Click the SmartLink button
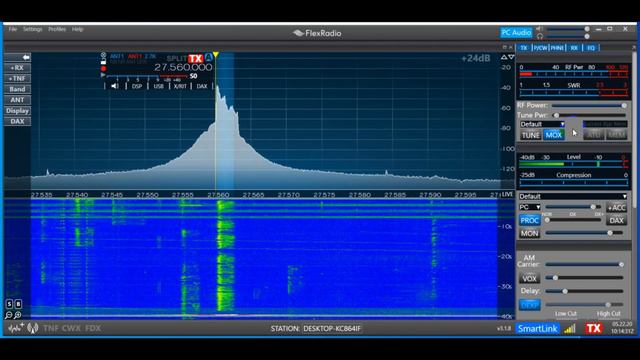This screenshot has width=640, height=360. tap(538, 329)
